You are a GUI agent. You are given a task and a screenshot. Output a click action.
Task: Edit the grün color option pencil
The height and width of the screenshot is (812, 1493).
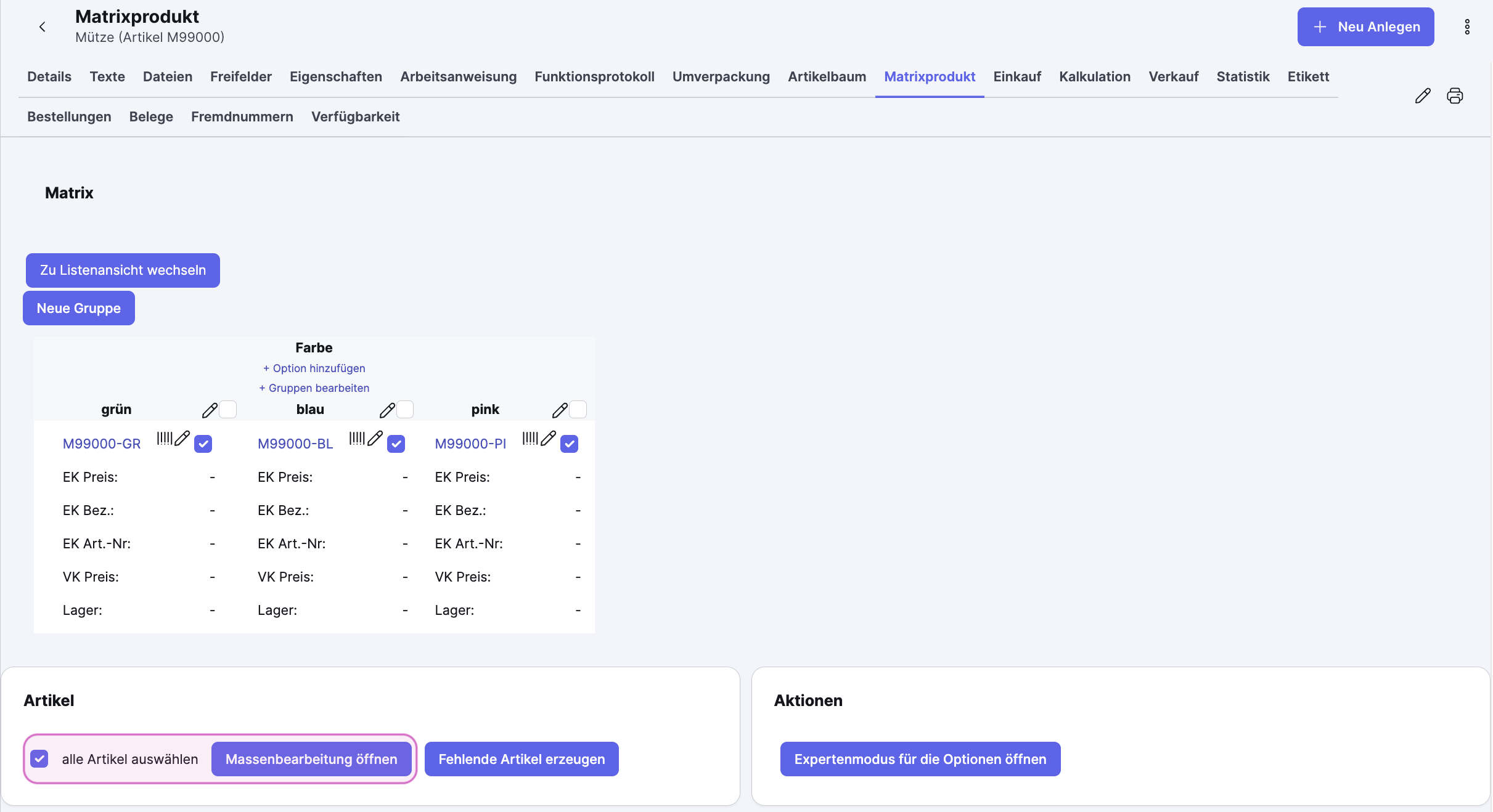[210, 410]
